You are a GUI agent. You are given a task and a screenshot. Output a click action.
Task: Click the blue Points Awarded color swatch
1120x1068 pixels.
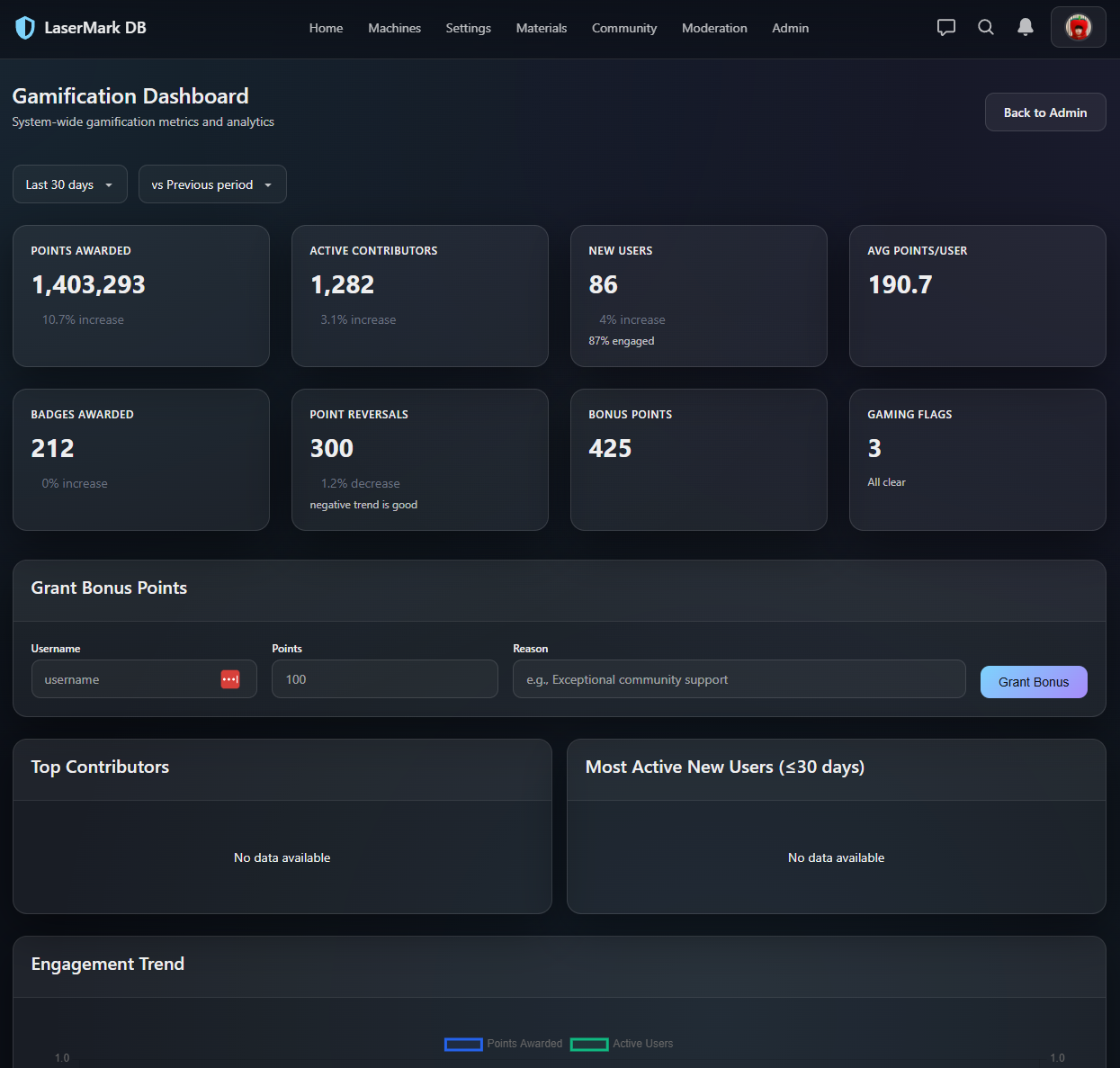(x=463, y=1044)
